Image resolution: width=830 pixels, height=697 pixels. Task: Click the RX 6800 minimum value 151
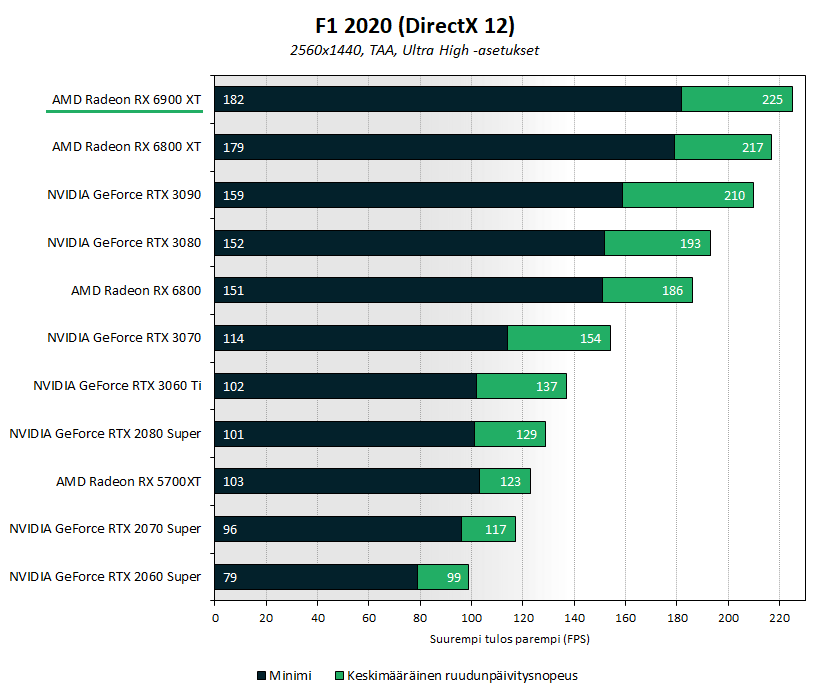233,291
